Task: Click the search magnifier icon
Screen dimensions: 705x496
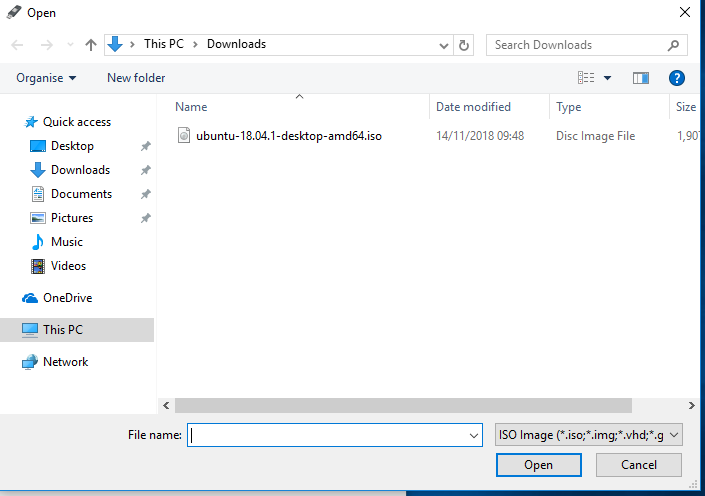Action: point(674,45)
